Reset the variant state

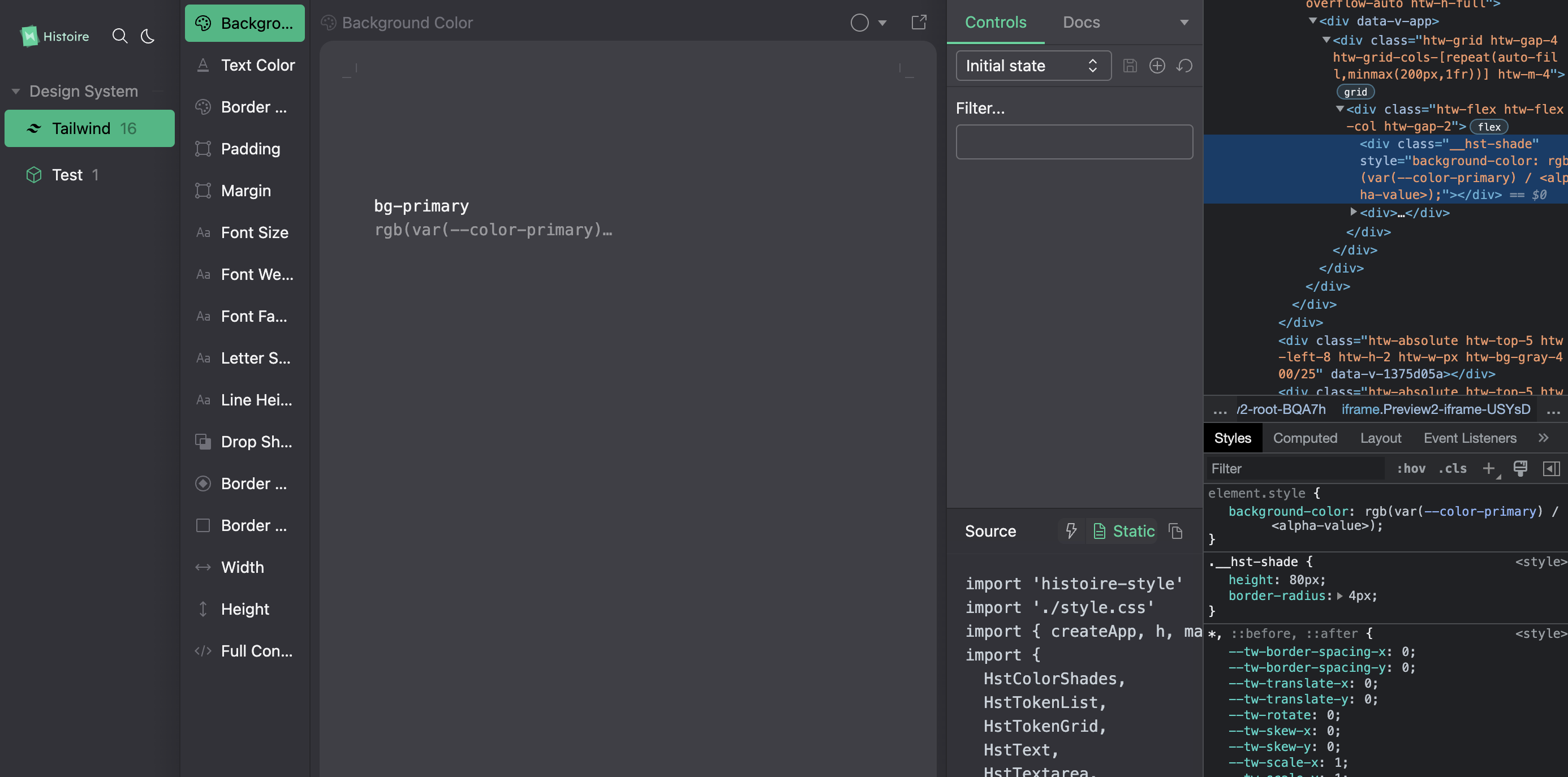coord(1184,66)
